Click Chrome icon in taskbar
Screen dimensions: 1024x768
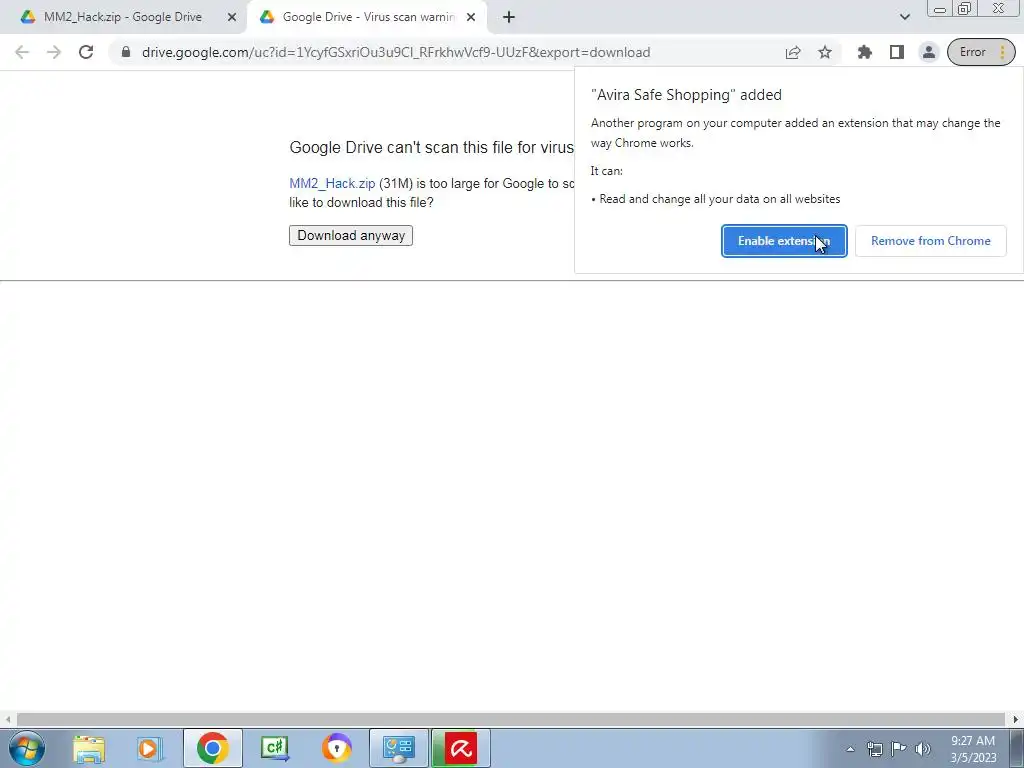pyautogui.click(x=212, y=748)
